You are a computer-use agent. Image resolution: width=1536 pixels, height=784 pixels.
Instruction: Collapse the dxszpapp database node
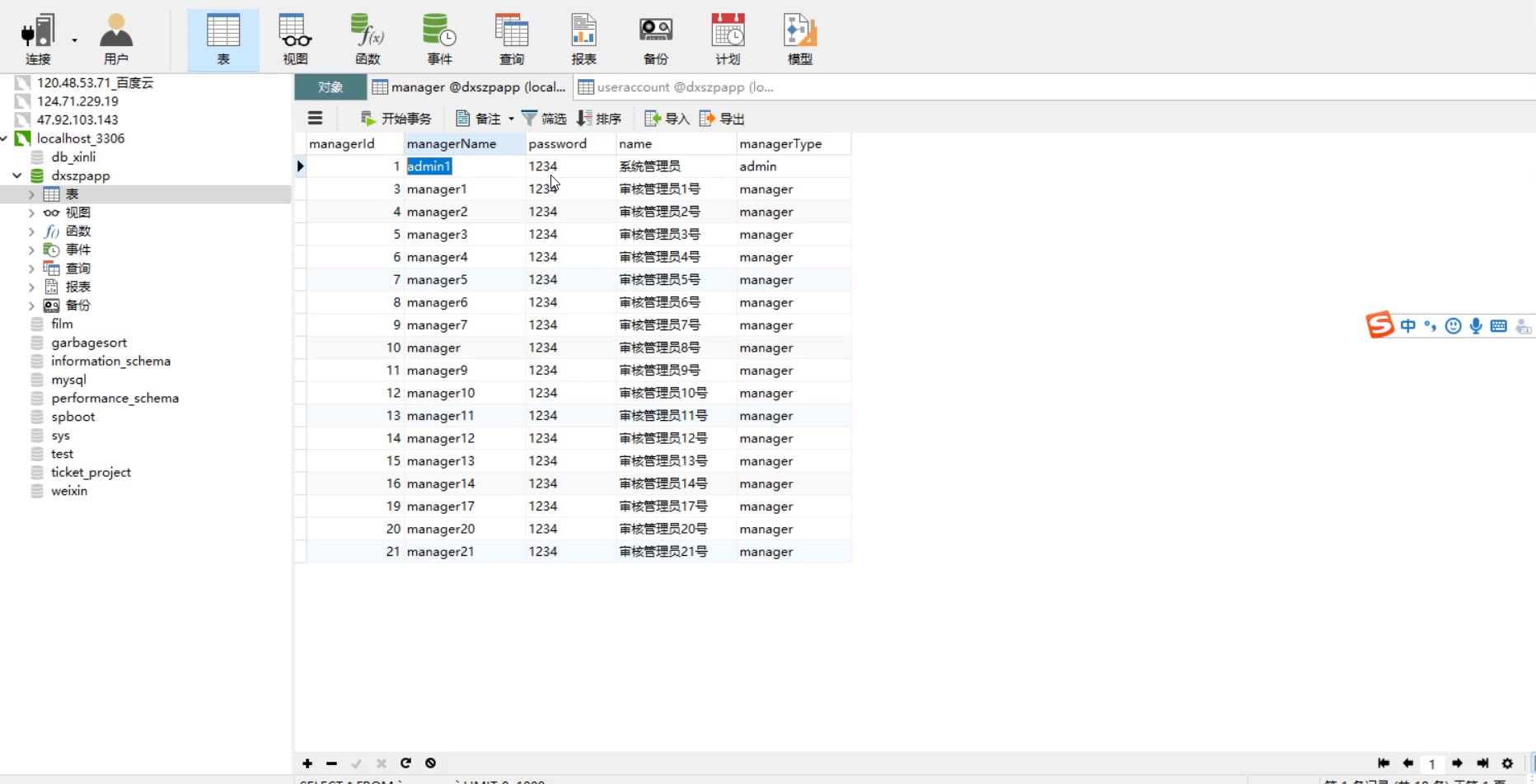tap(17, 175)
